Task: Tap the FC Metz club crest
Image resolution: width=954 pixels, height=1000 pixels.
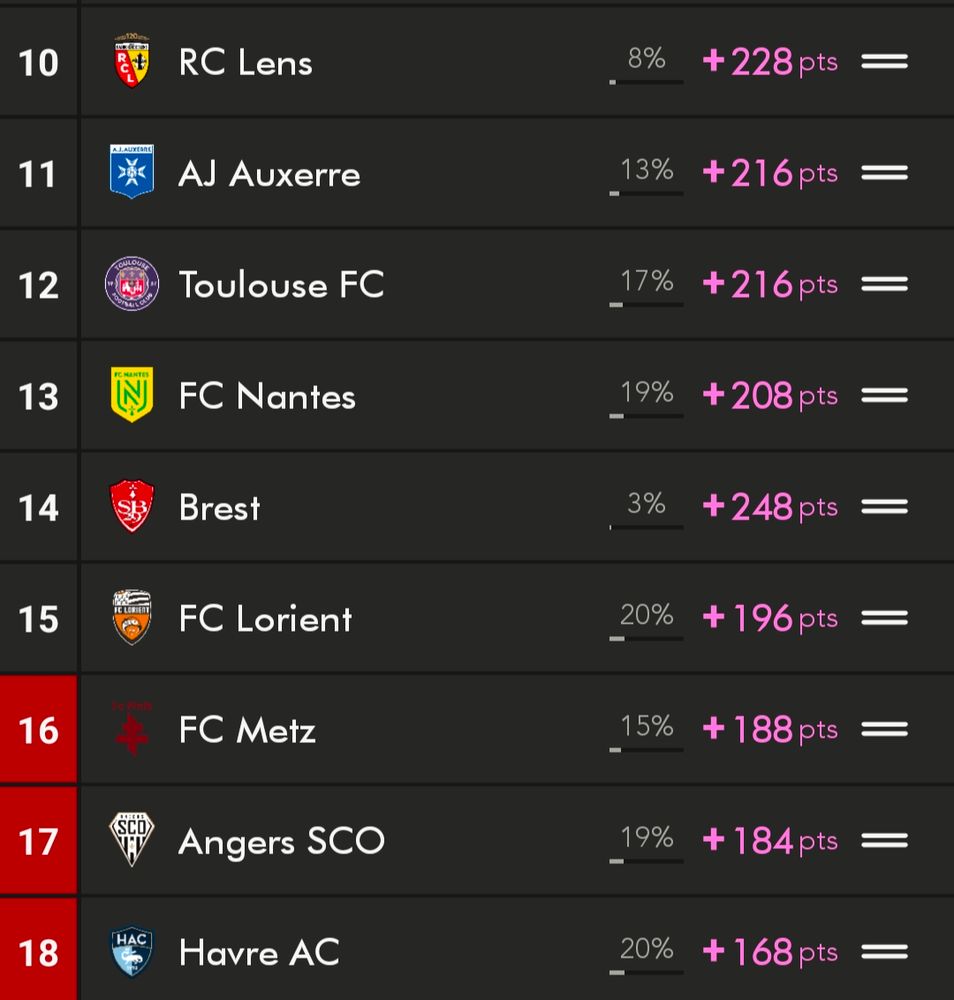Action: 132,728
